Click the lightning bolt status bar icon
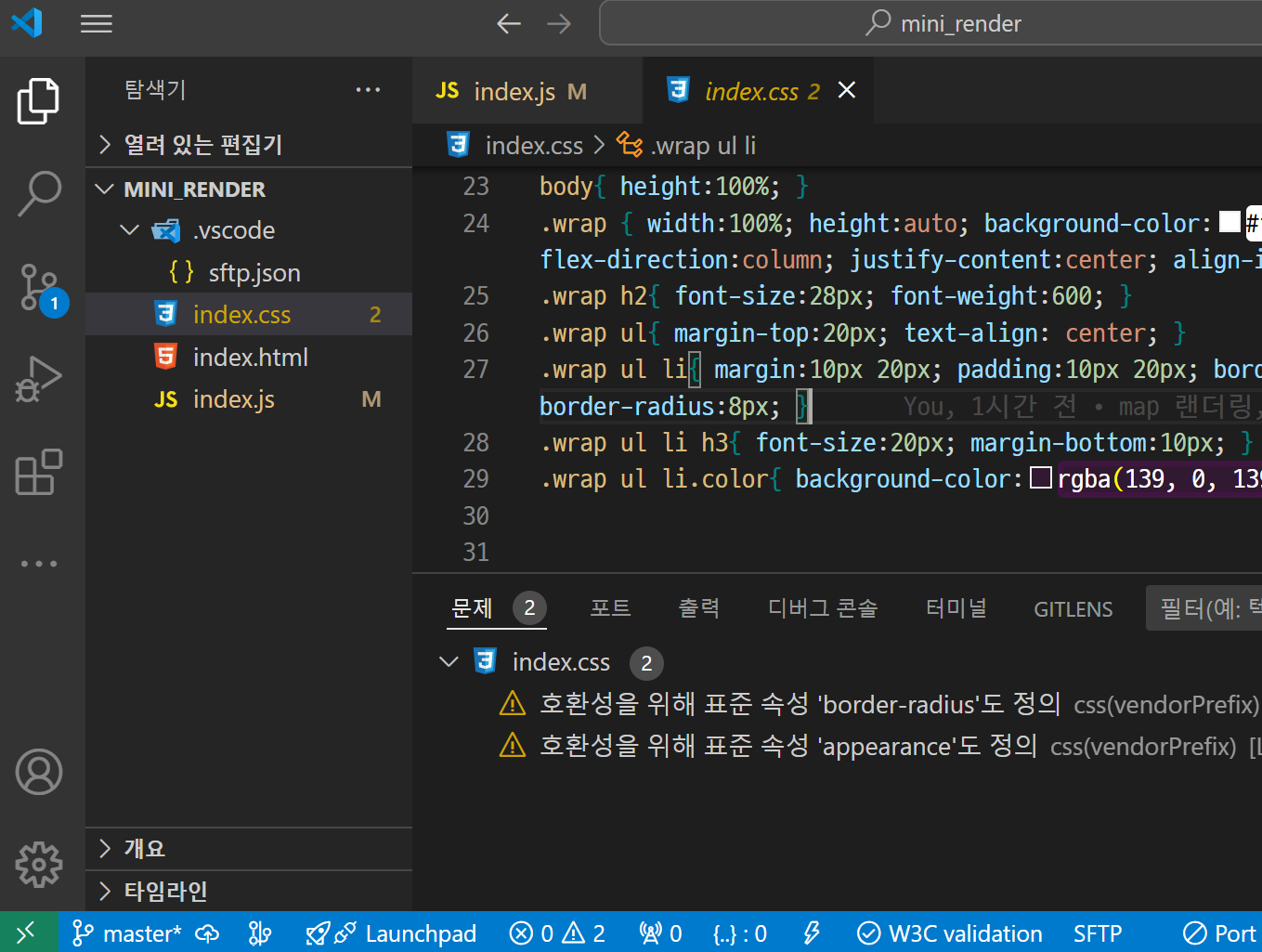 (812, 933)
